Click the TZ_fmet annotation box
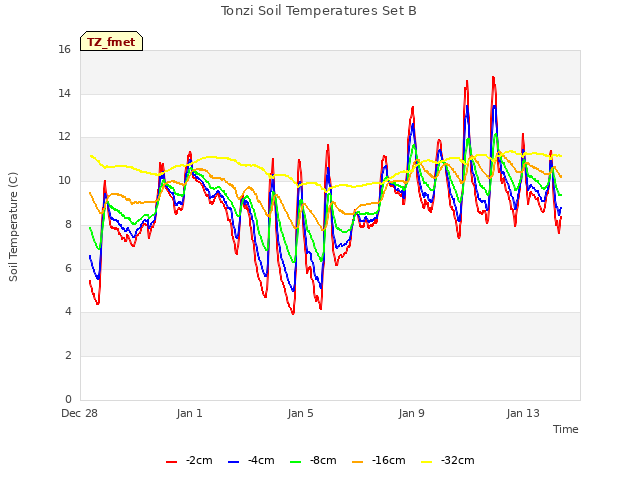Image resolution: width=640 pixels, height=480 pixels. [111, 41]
